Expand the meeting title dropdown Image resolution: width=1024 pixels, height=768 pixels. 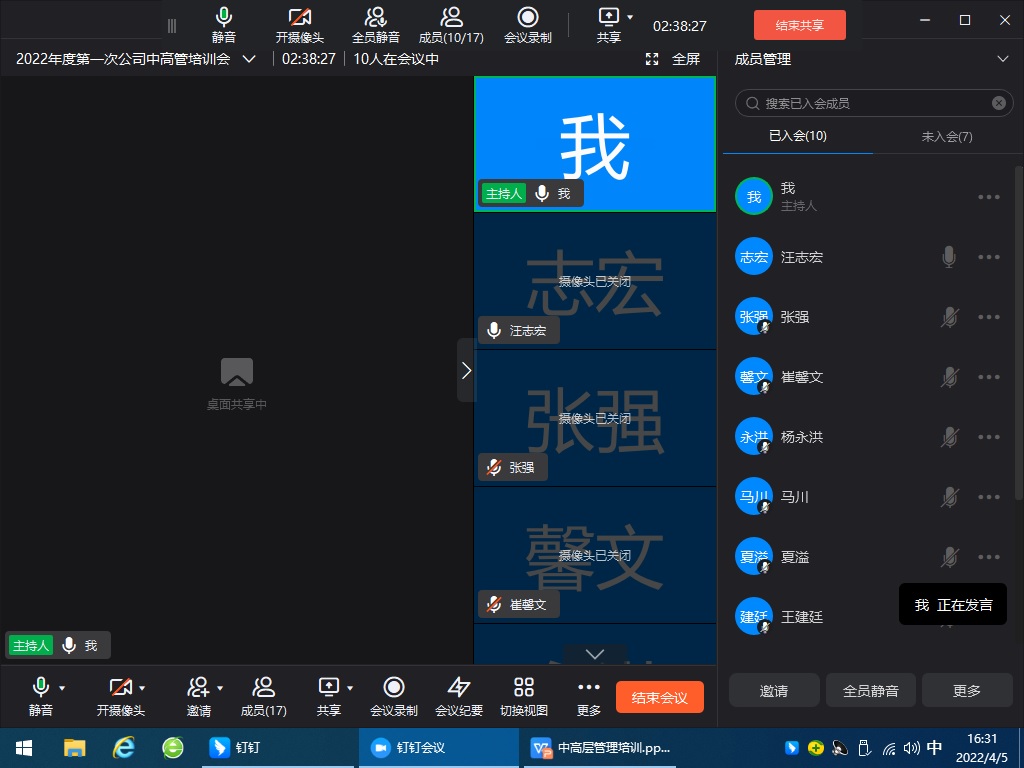249,59
